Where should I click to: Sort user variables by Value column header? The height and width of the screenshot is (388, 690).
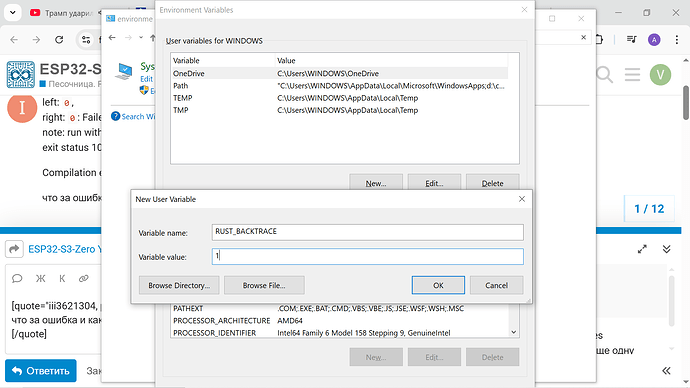[x=391, y=60]
